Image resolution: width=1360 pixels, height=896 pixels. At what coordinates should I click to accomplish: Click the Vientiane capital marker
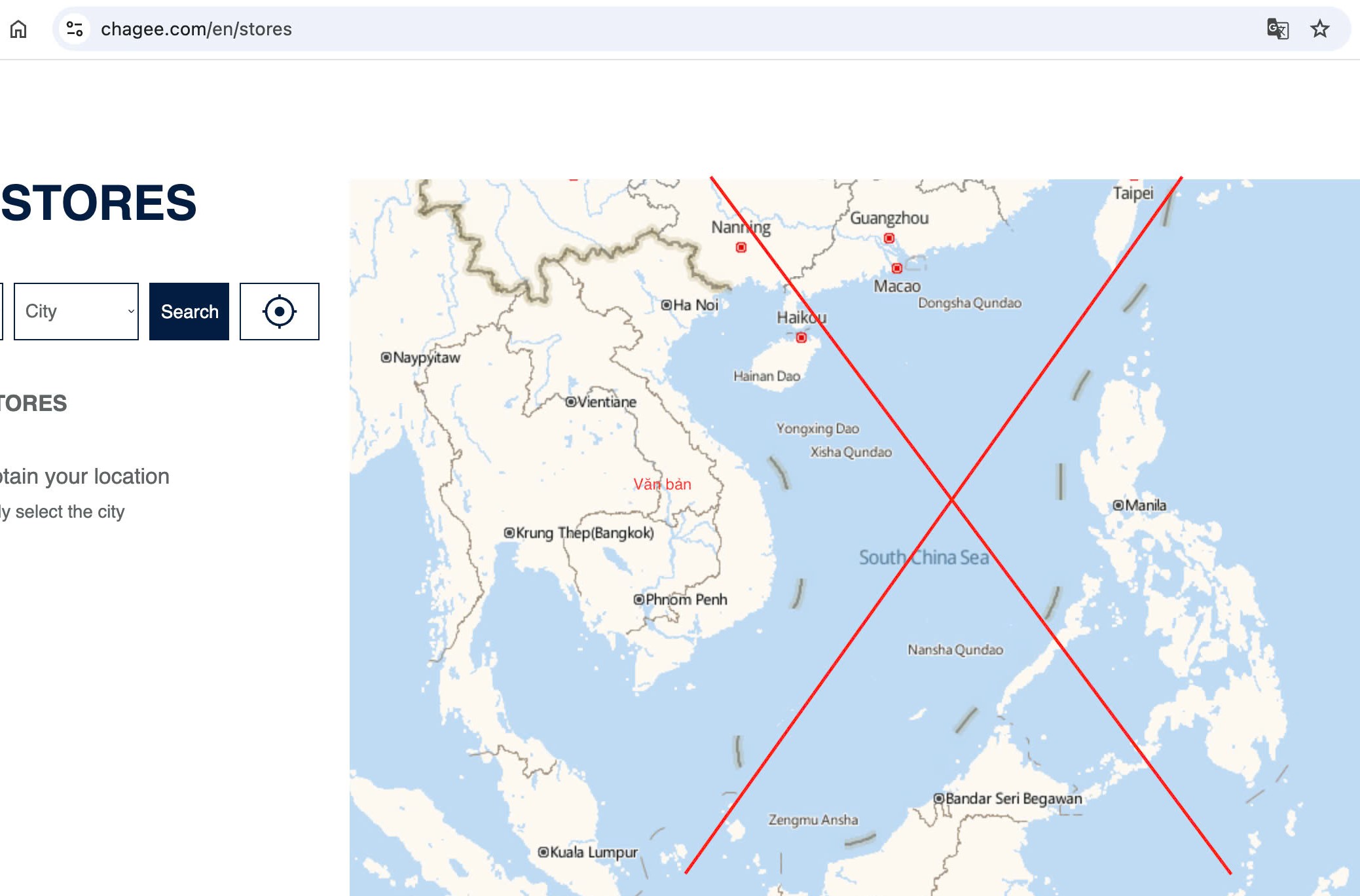coord(570,402)
